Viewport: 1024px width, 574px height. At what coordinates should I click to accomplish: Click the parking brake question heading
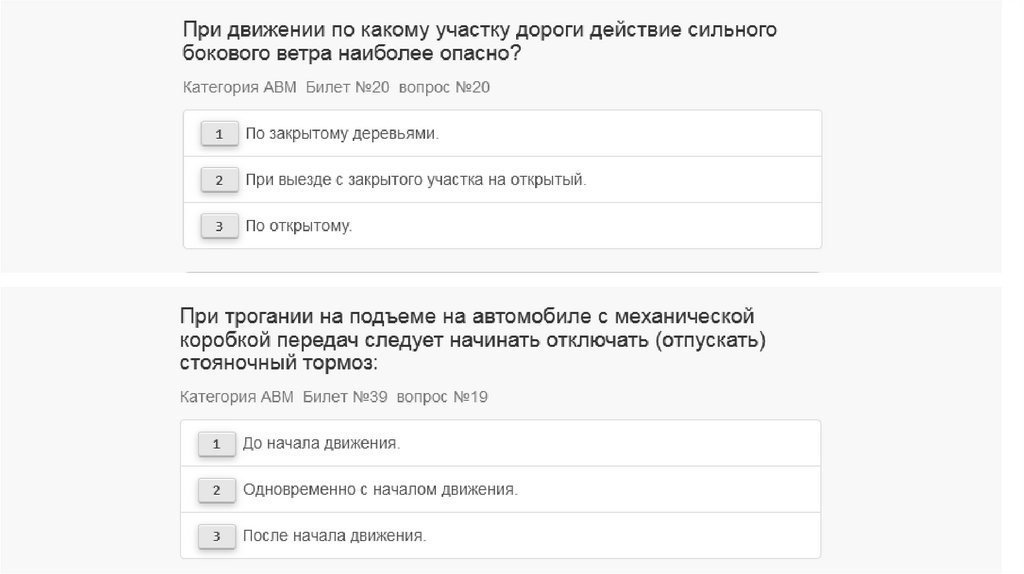[x=473, y=339]
